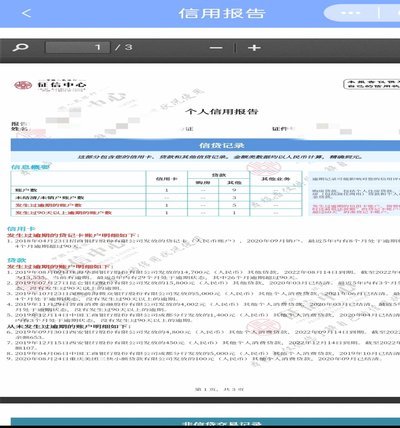Click 从未发生过逾期的账户明细如下 heading
The height and width of the screenshot is (428, 400).
[69, 326]
